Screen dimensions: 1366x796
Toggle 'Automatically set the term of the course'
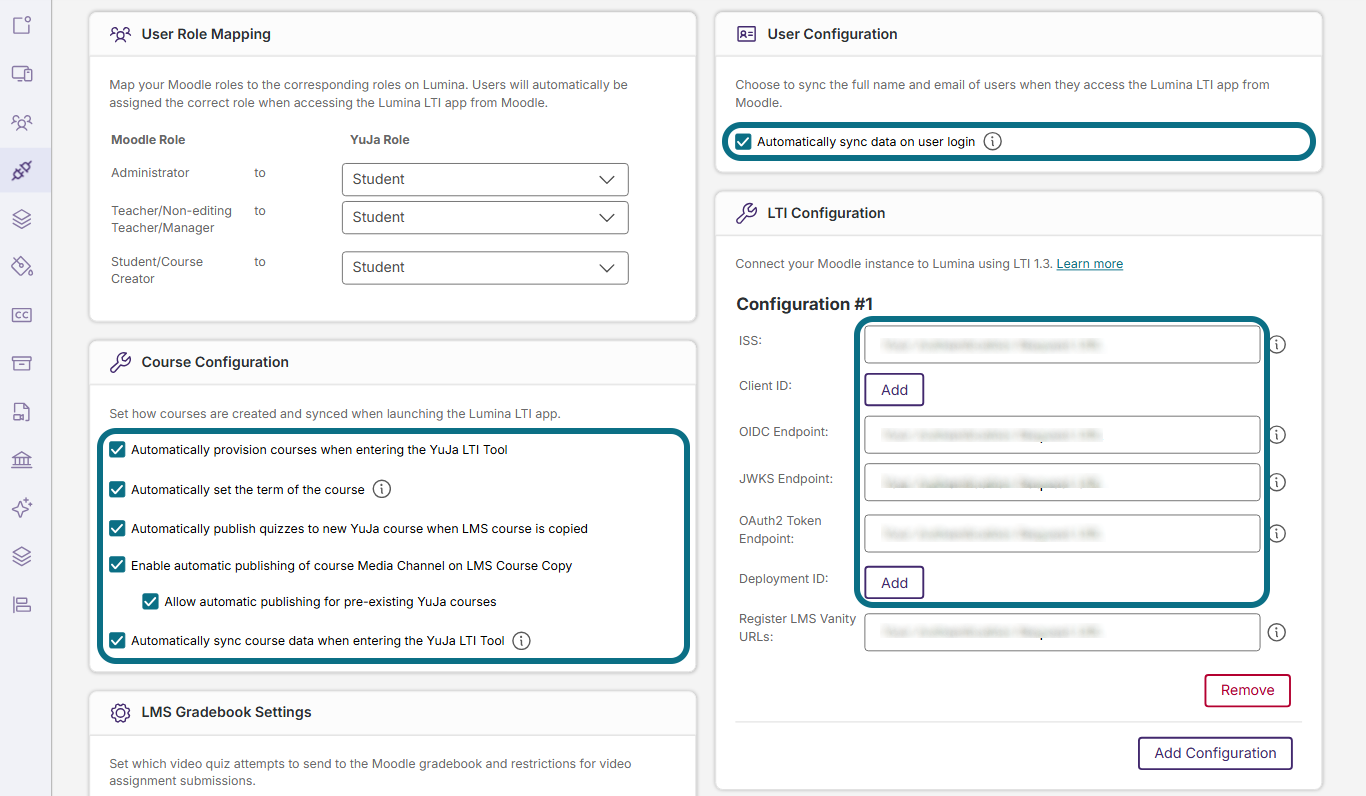tap(118, 490)
